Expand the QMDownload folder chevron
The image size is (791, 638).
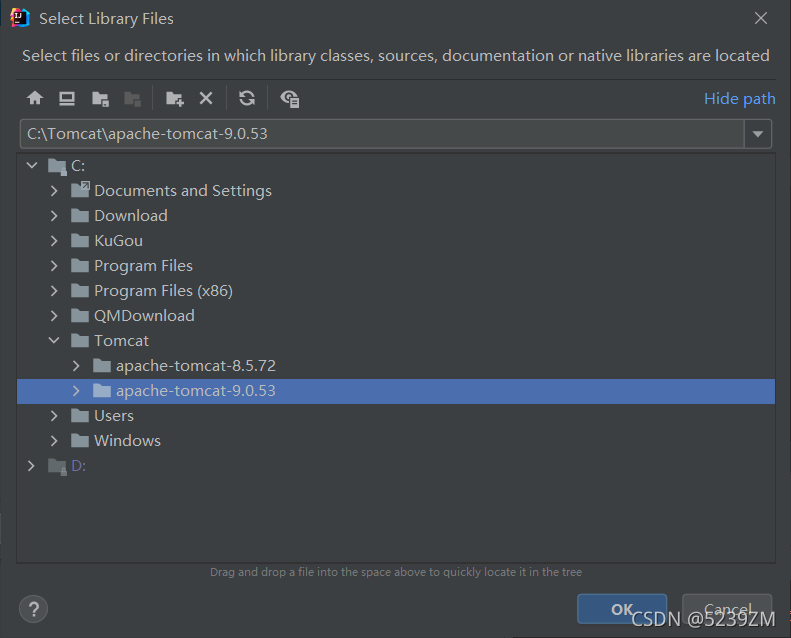pos(54,316)
